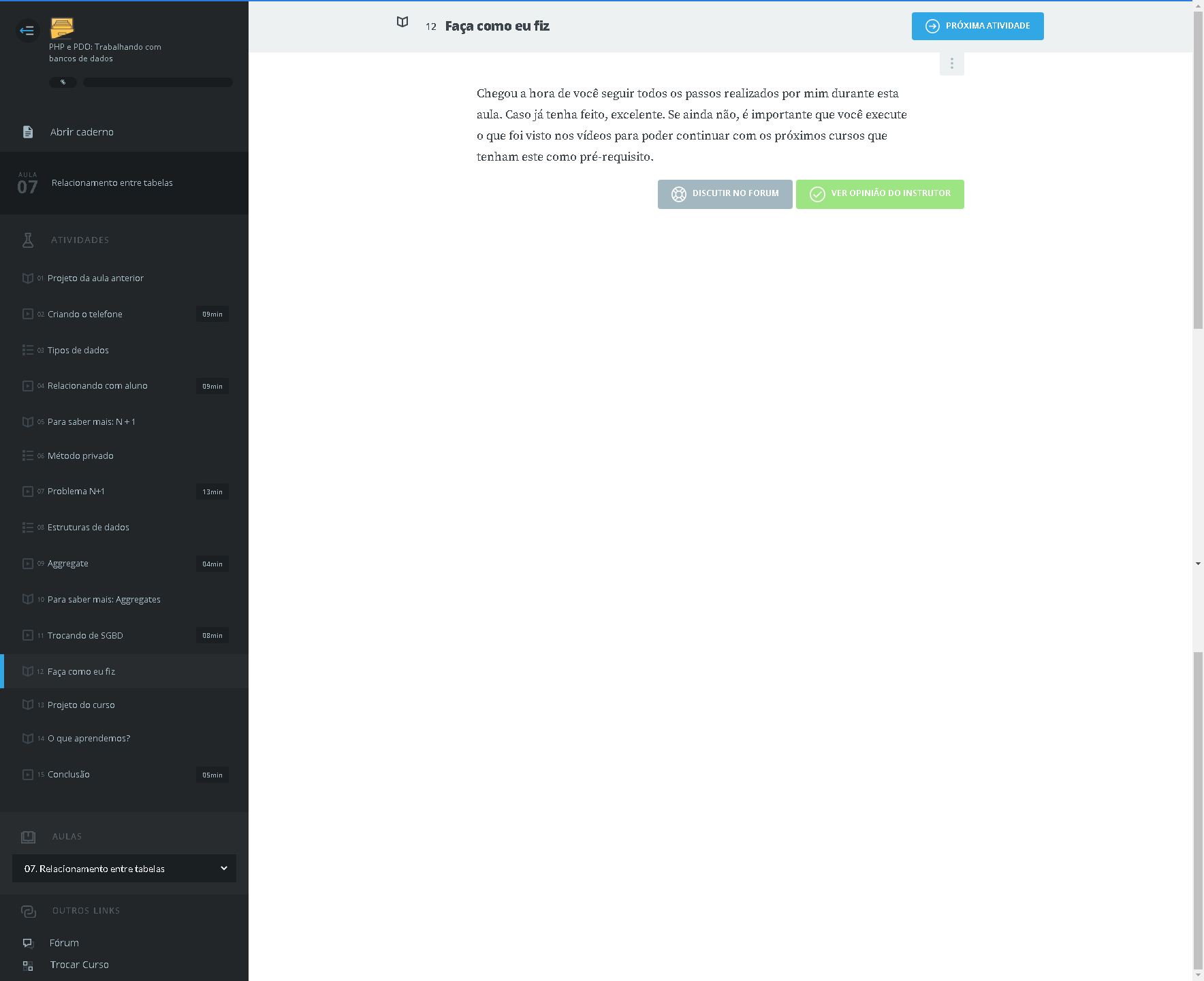Click the list icon beside Tipos de dados
1204x981 pixels.
point(28,350)
